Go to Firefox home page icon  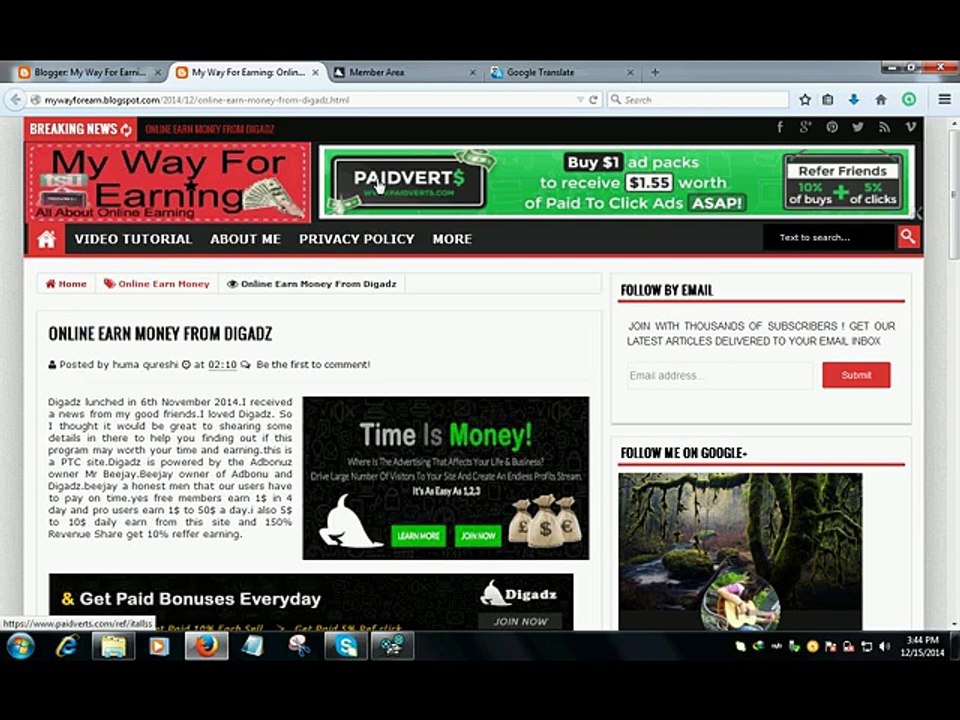pos(881,99)
